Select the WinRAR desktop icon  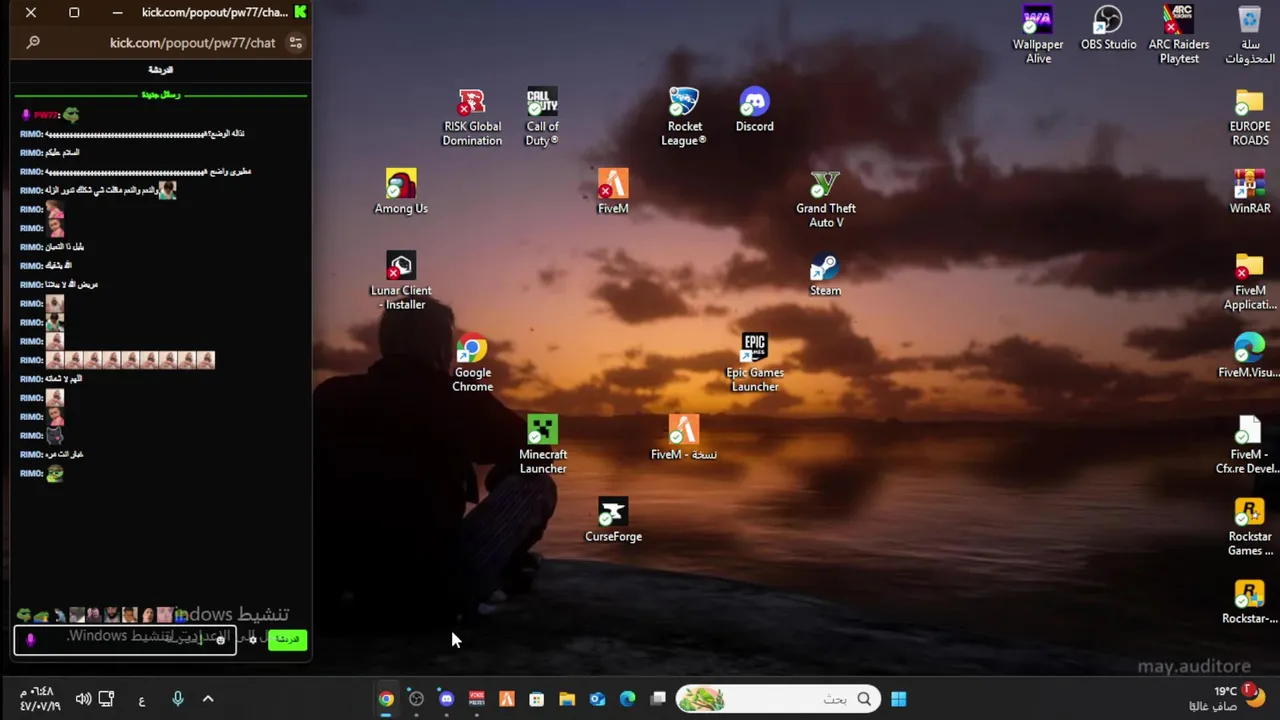(x=1249, y=192)
